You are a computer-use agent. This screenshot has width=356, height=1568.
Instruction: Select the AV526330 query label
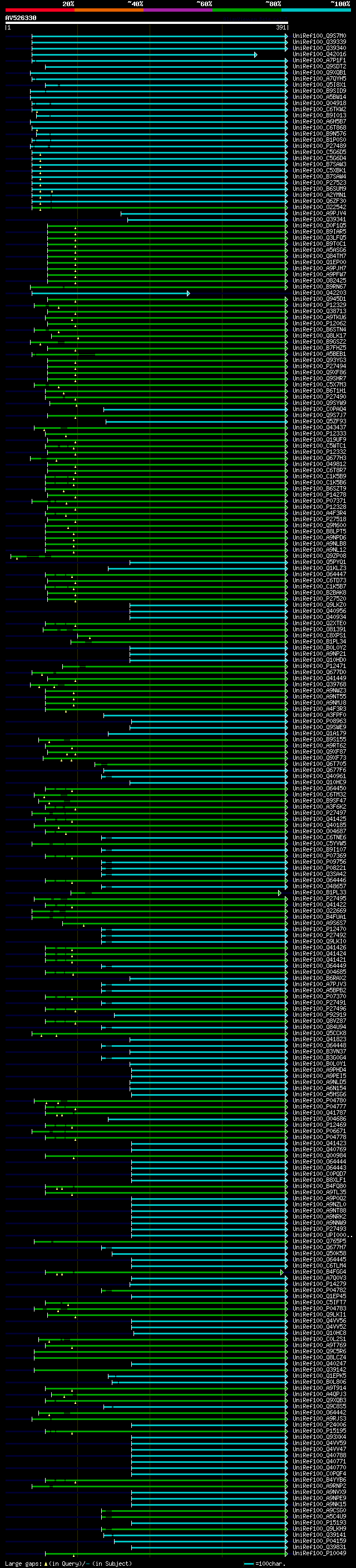[21, 18]
